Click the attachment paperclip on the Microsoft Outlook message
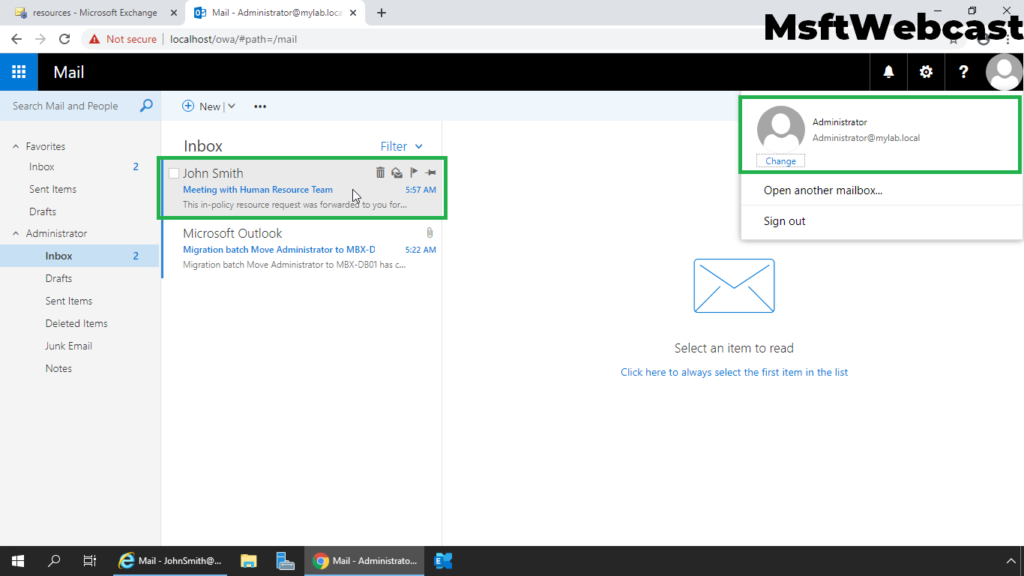This screenshot has width=1024, height=576. [x=430, y=232]
